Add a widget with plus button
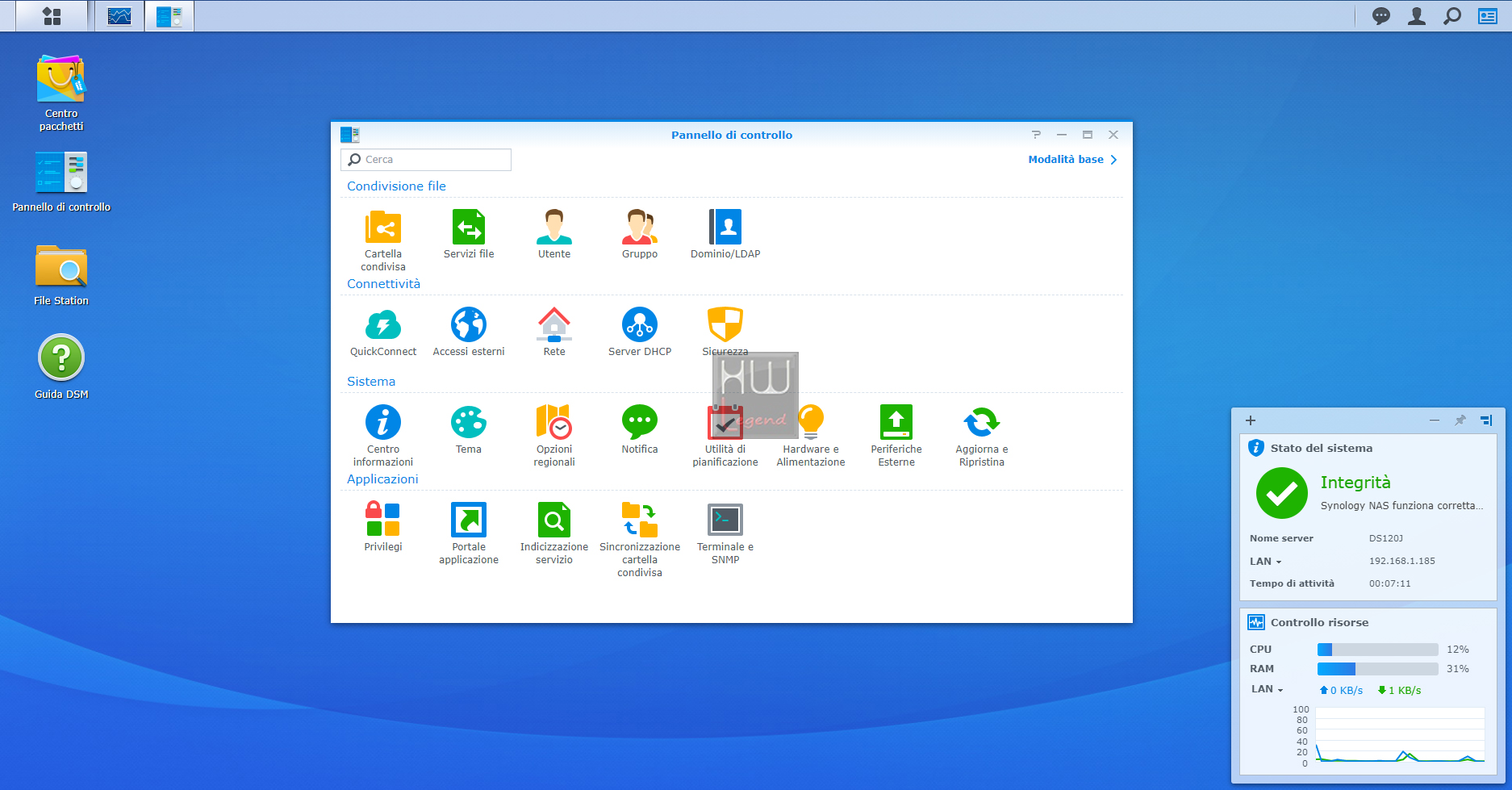1512x790 pixels. click(x=1251, y=420)
